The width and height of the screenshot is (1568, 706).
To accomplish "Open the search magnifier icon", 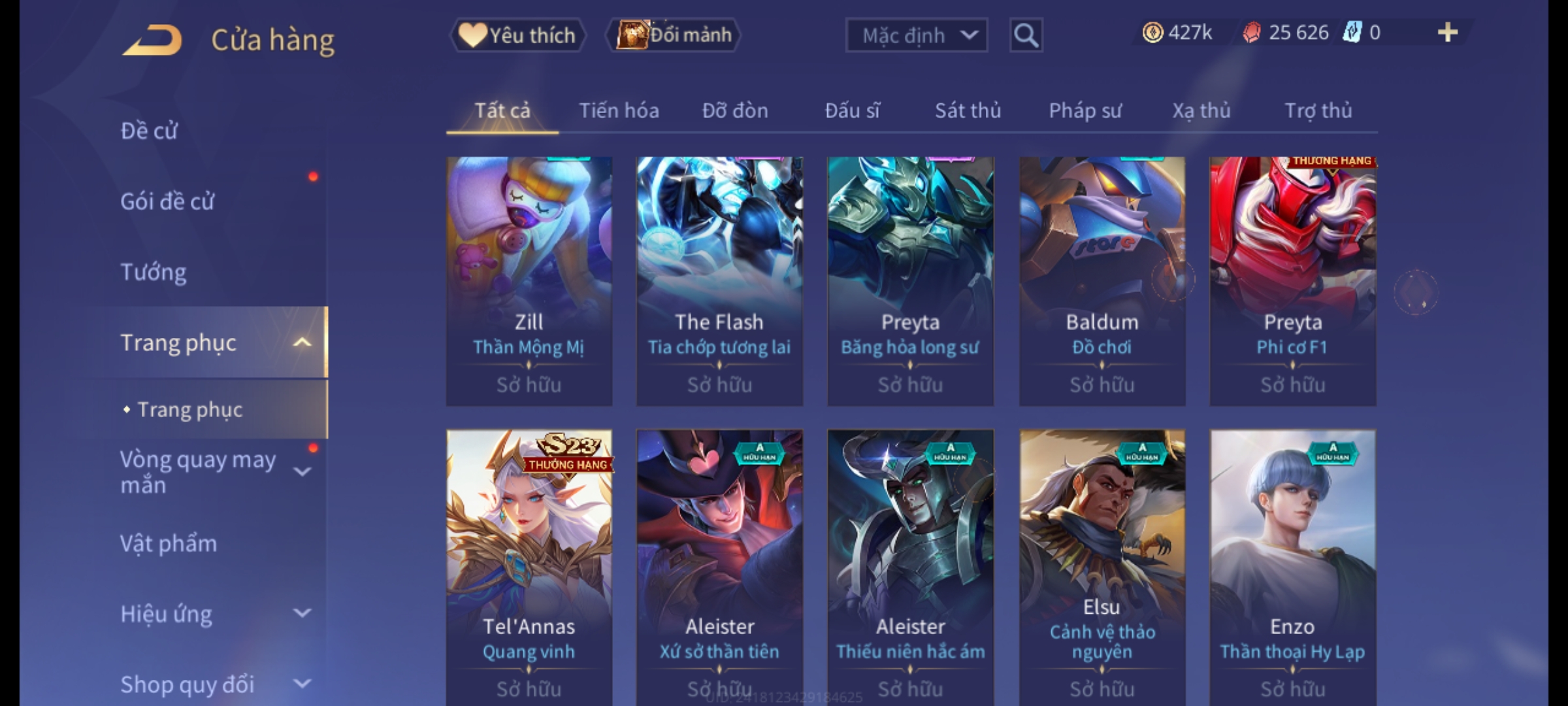I will 1026,35.
